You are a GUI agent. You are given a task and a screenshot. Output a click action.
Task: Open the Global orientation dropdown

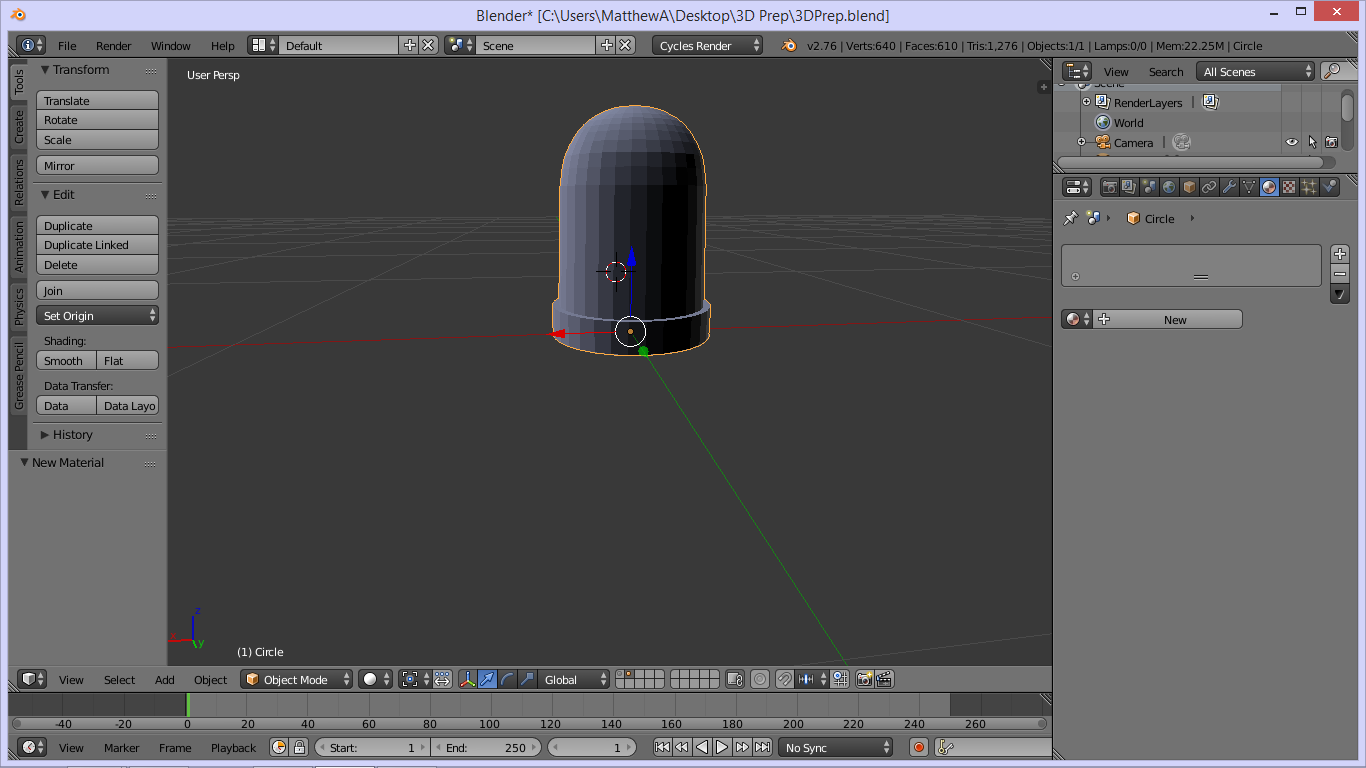(573, 679)
